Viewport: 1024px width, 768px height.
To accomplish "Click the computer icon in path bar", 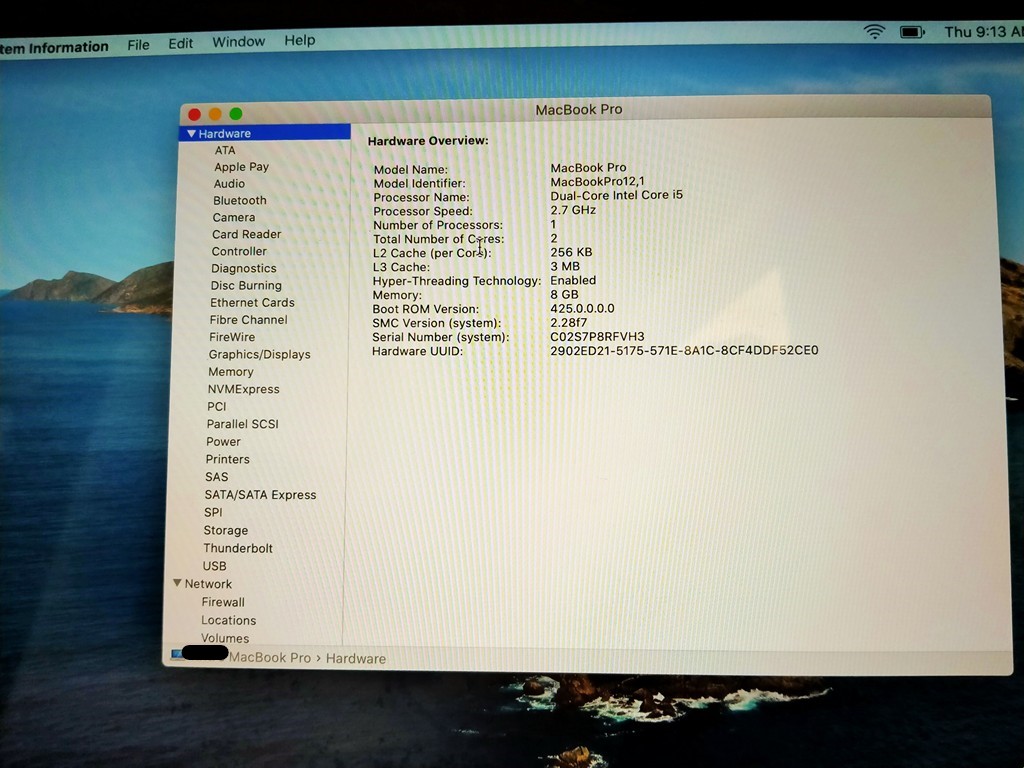I will (177, 654).
